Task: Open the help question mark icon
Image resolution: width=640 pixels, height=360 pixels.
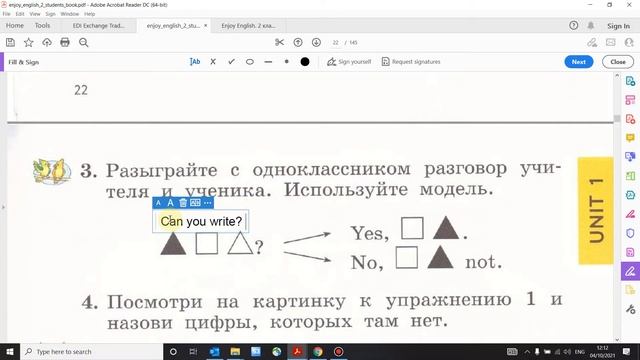Action: pyautogui.click(x=573, y=26)
